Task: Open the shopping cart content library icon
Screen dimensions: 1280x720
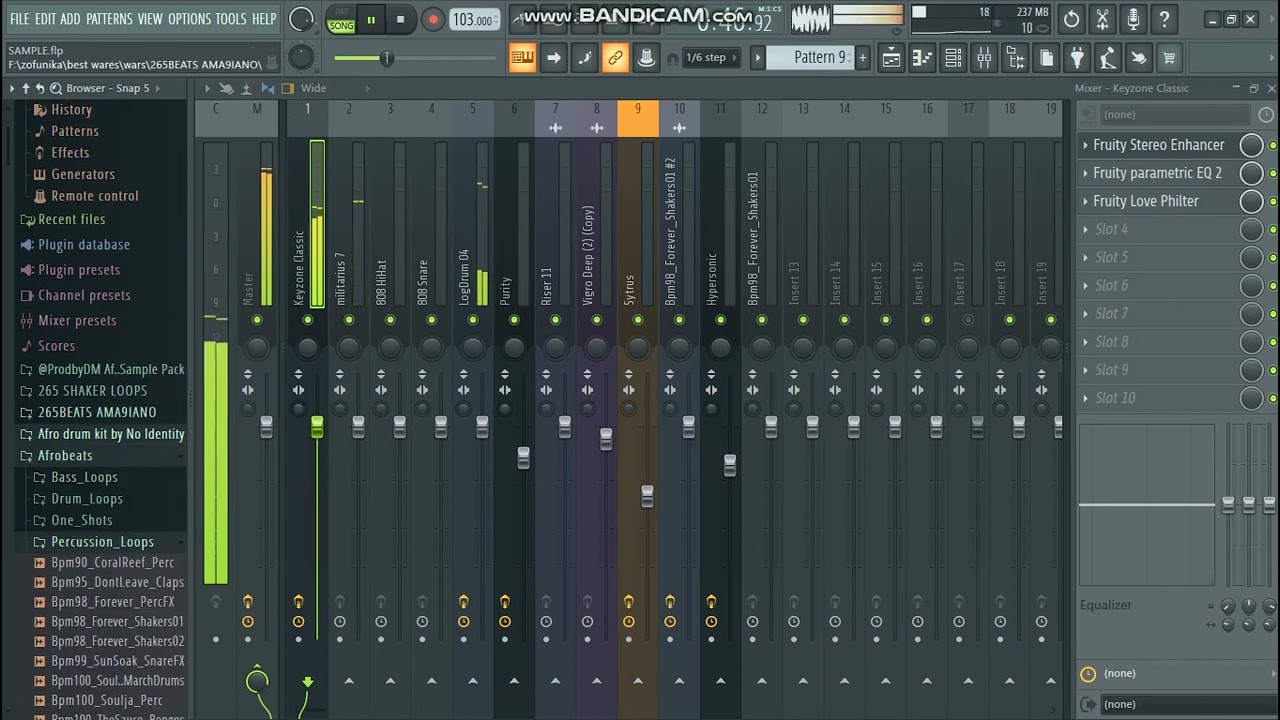Action: pos(1169,58)
